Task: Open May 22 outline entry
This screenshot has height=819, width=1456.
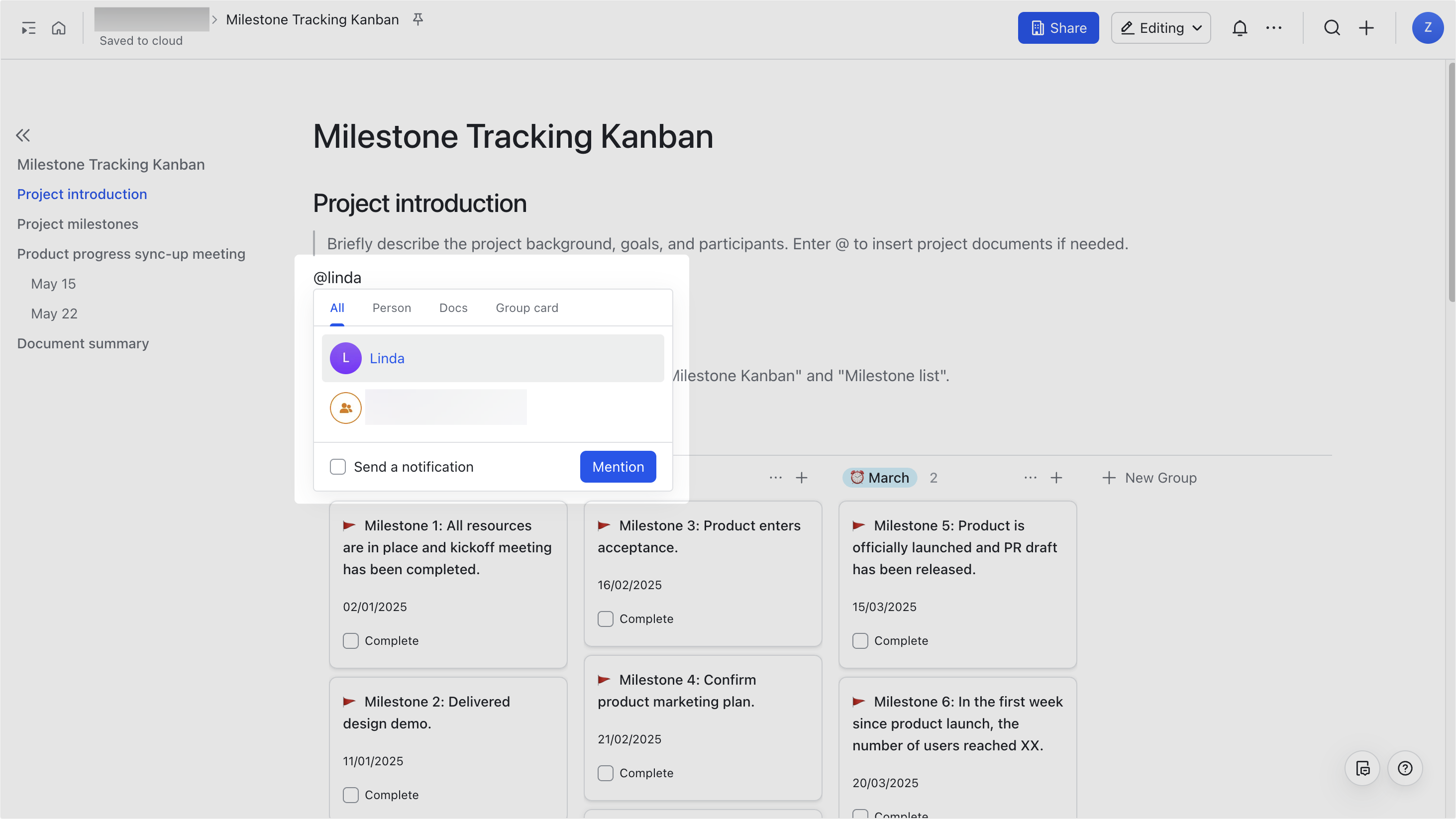Action: tap(54, 313)
